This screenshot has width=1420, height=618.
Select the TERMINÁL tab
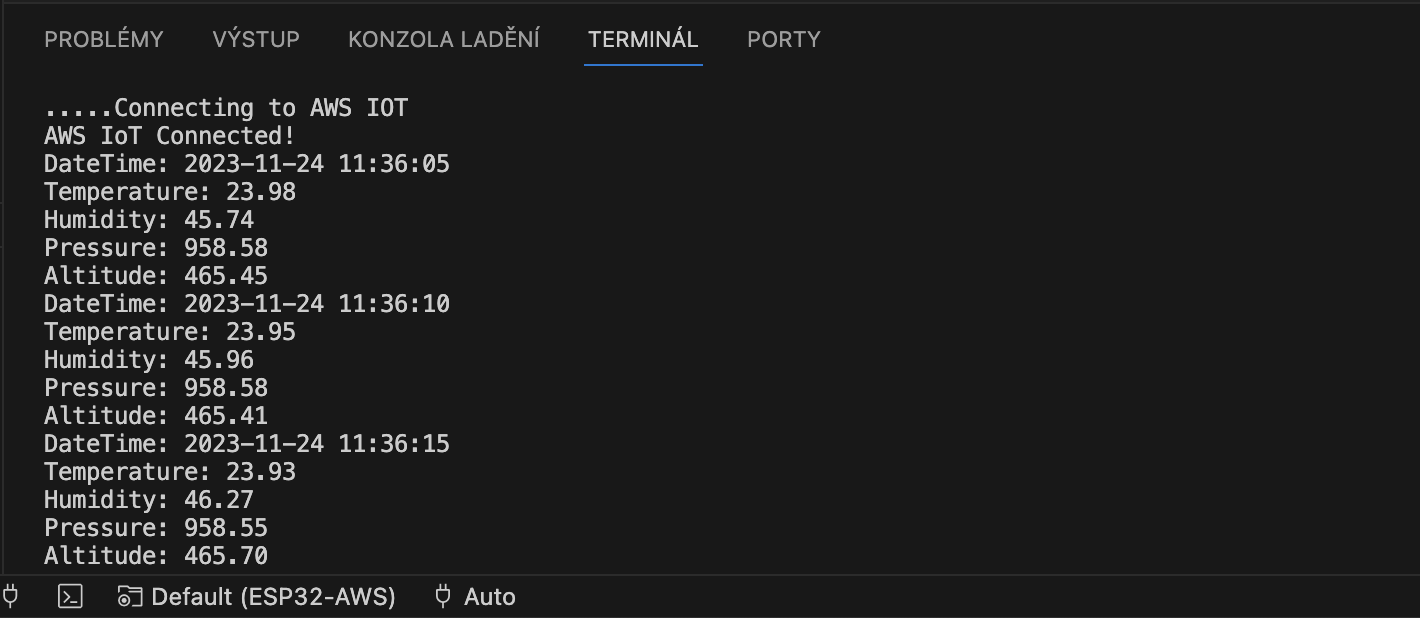pyautogui.click(x=643, y=40)
